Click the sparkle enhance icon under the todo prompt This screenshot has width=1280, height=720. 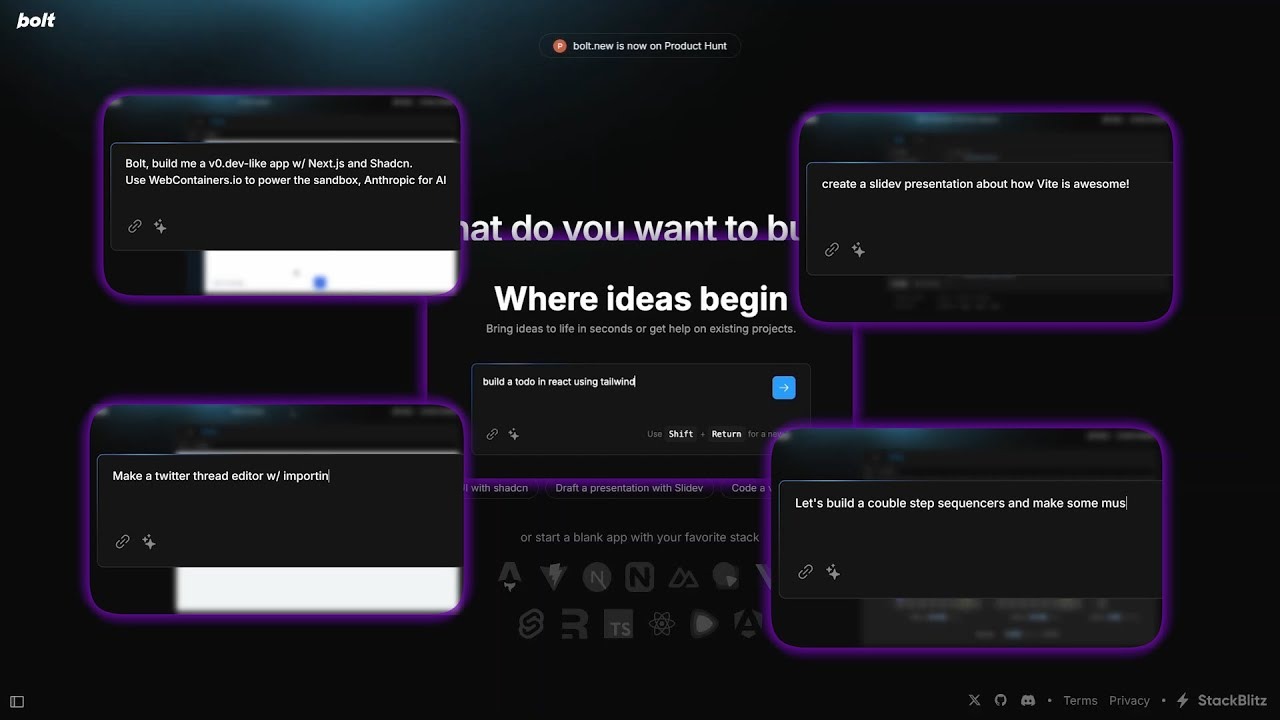[x=514, y=434]
